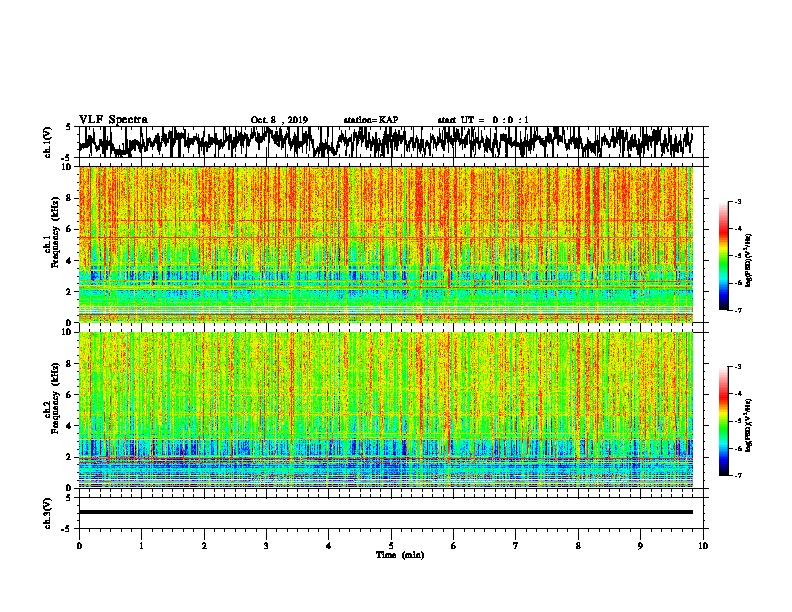Click the "Time (min)" axis label
The width and height of the screenshot is (792, 612).
(x=400, y=555)
